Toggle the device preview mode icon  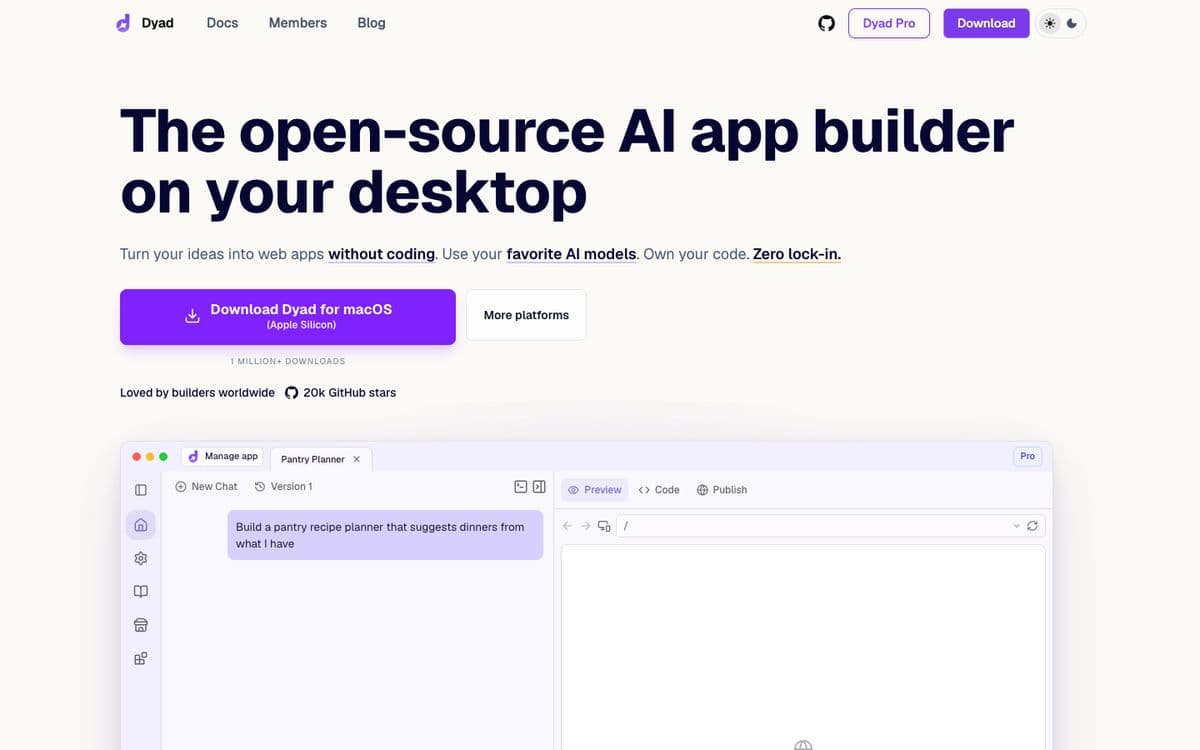point(604,526)
